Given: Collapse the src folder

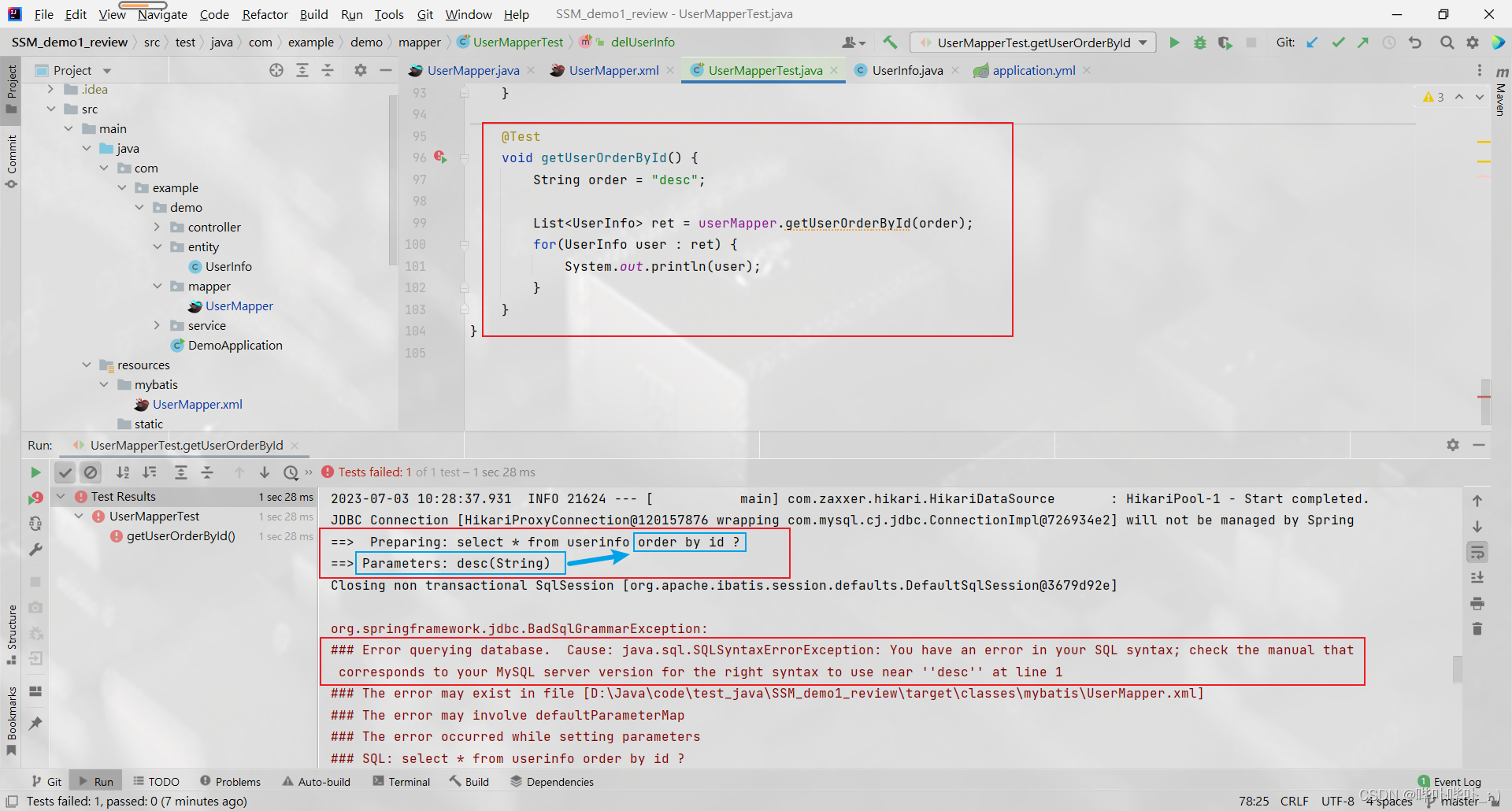Looking at the screenshot, I should (x=50, y=109).
